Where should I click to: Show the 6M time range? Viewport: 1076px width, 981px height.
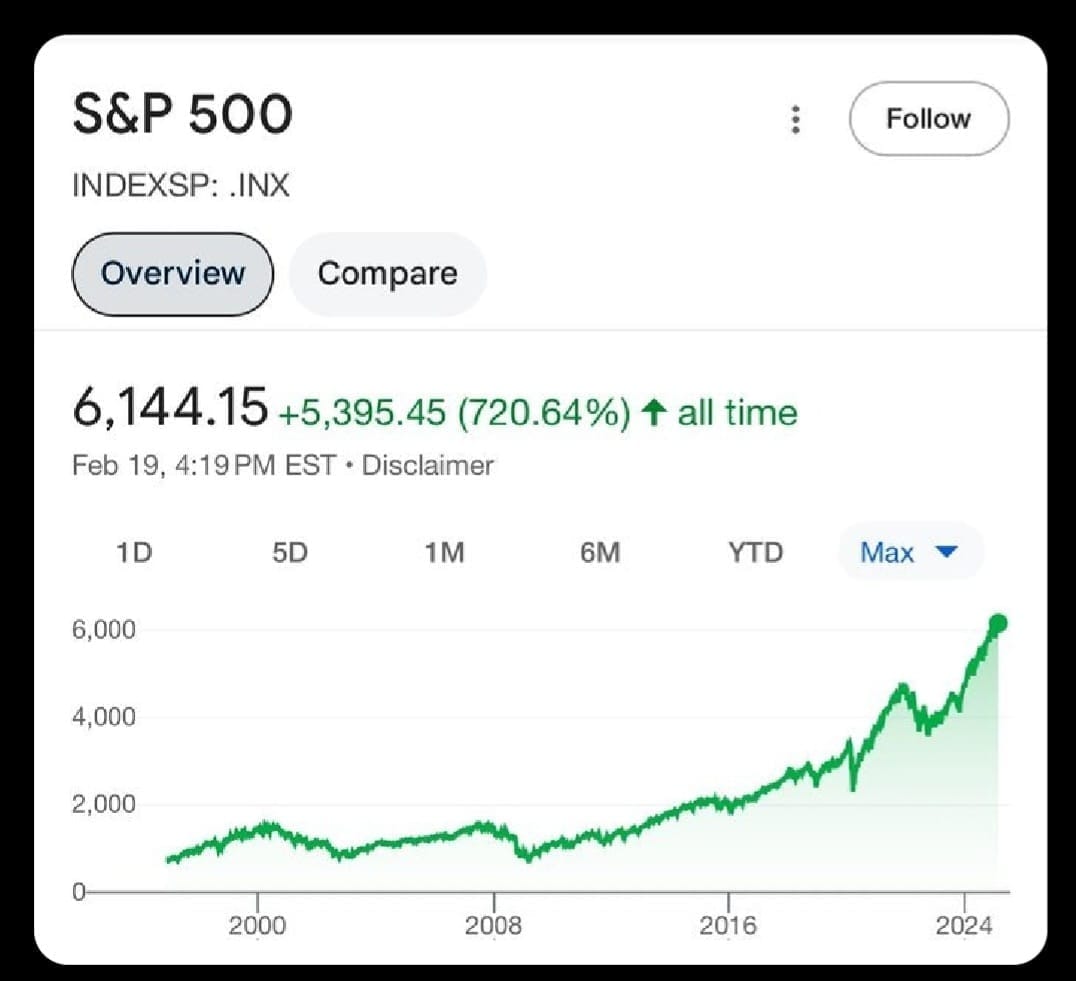point(600,552)
